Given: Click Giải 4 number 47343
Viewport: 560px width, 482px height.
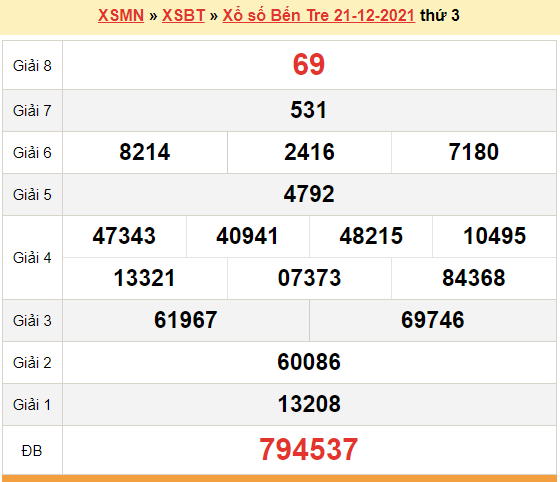Looking at the screenshot, I should click(124, 236).
